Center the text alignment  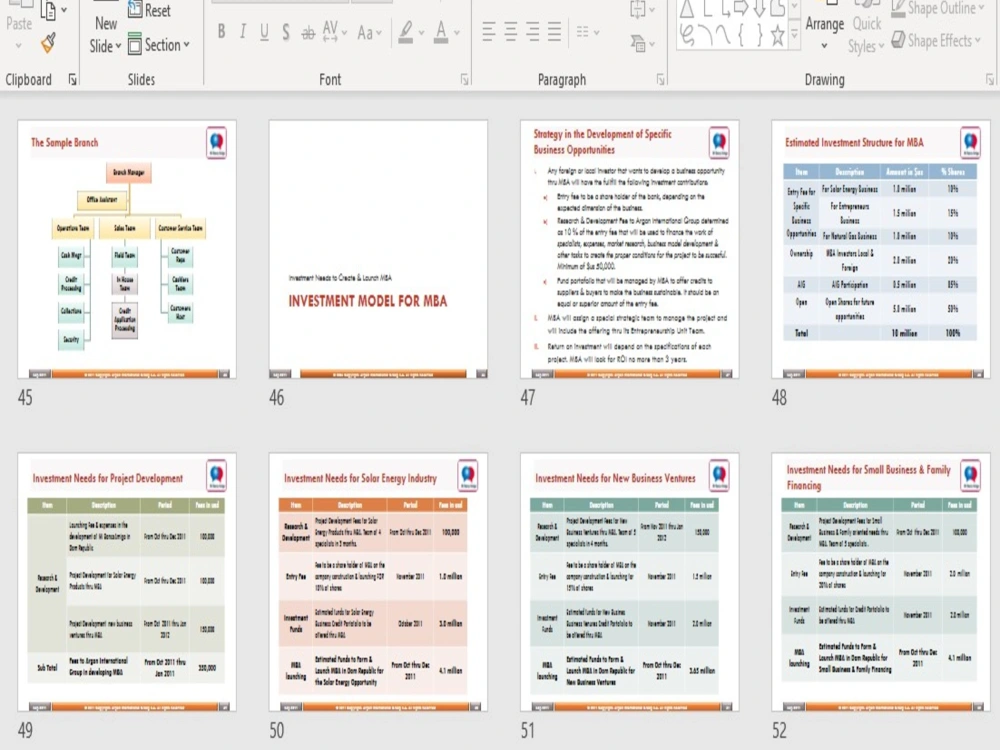510,31
